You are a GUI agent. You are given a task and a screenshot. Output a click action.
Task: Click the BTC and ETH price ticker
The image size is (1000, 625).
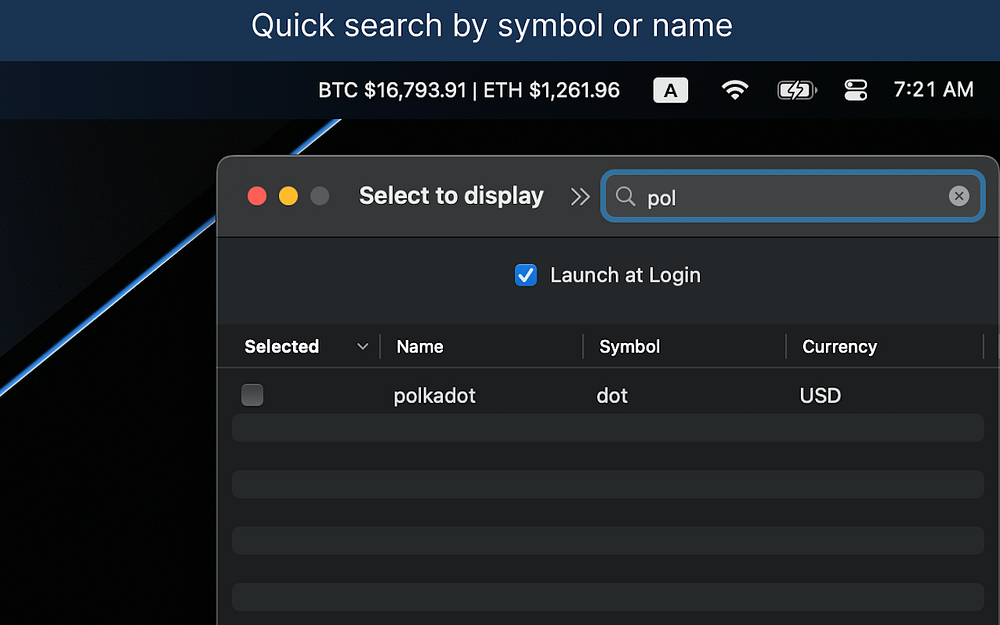469,90
